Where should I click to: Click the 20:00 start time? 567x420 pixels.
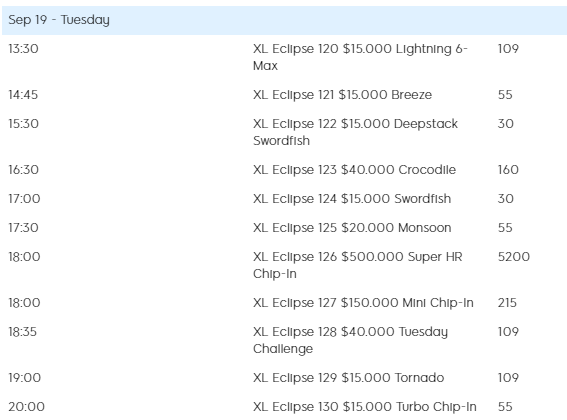click(x=26, y=407)
